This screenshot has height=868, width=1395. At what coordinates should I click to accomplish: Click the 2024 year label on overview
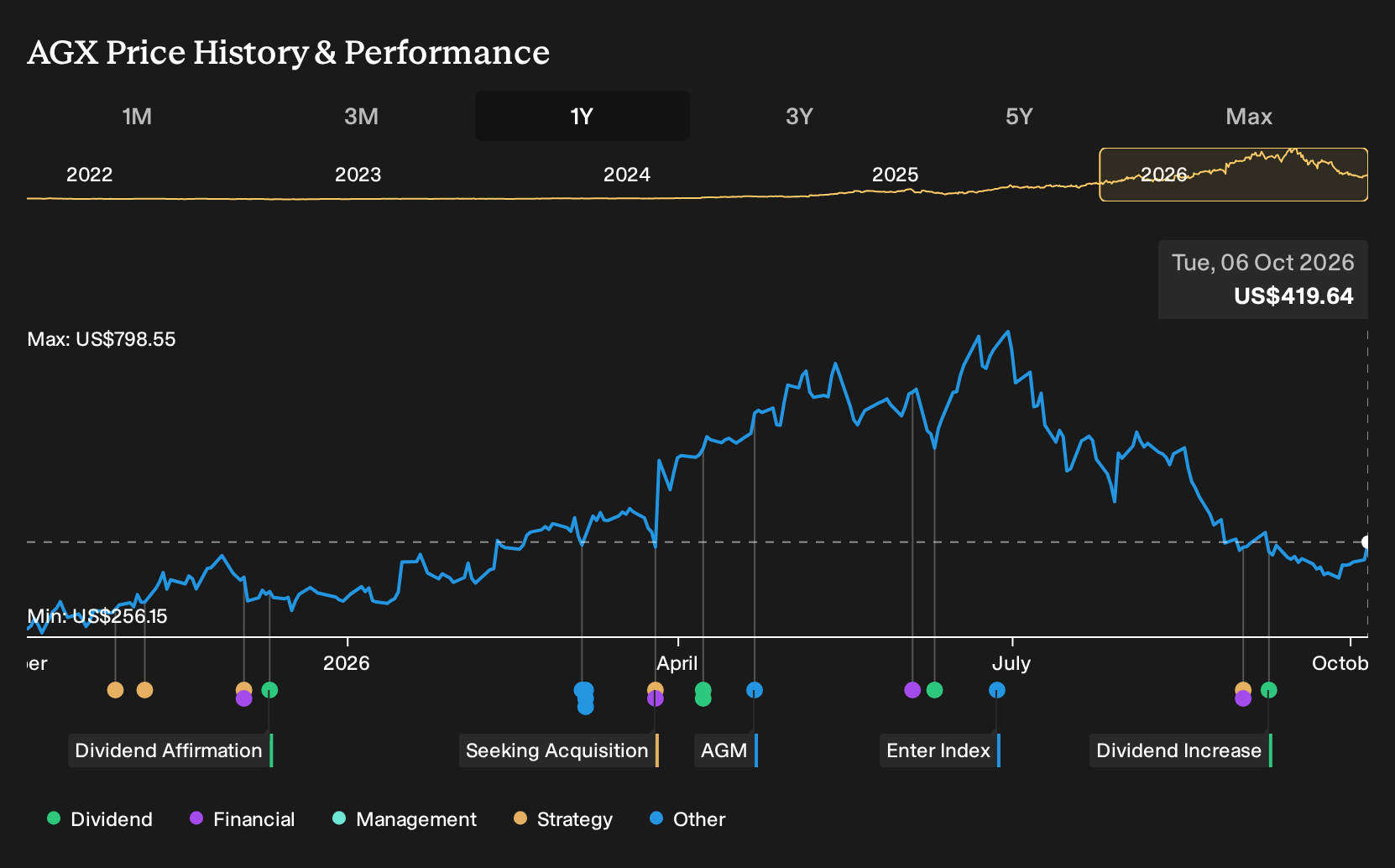pyautogui.click(x=627, y=175)
